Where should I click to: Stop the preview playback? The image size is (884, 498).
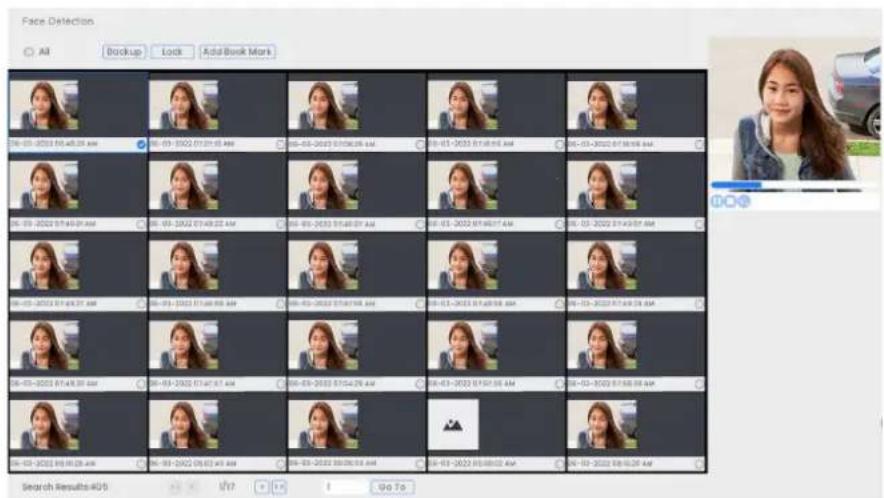pyautogui.click(x=731, y=201)
